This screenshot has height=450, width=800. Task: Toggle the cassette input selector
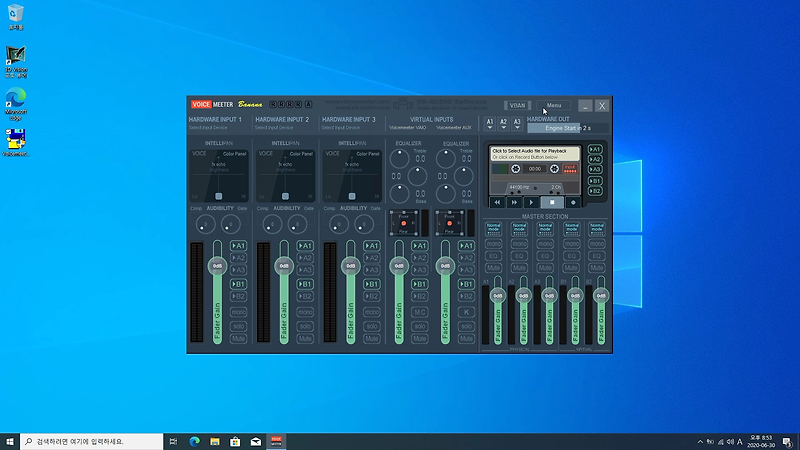570,168
